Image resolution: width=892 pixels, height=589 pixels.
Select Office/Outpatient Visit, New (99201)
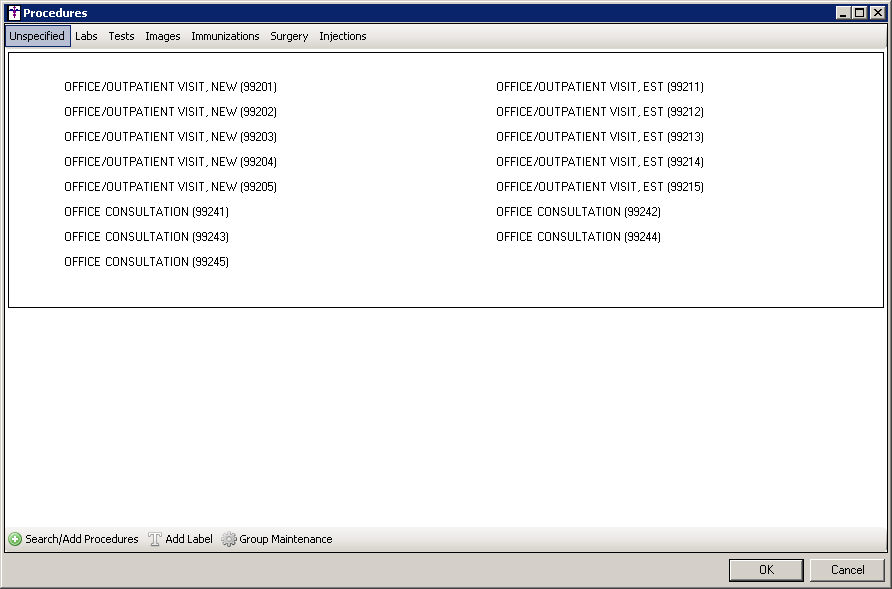coord(170,87)
